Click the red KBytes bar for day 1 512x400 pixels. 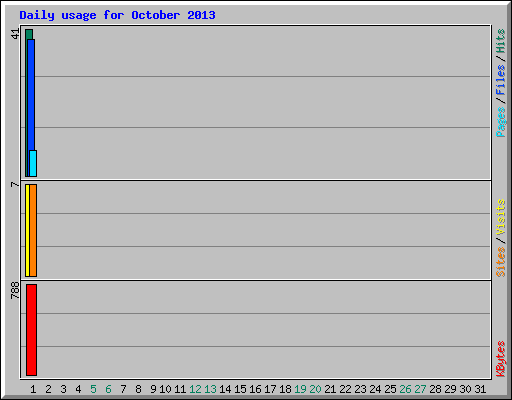pyautogui.click(x=31, y=330)
